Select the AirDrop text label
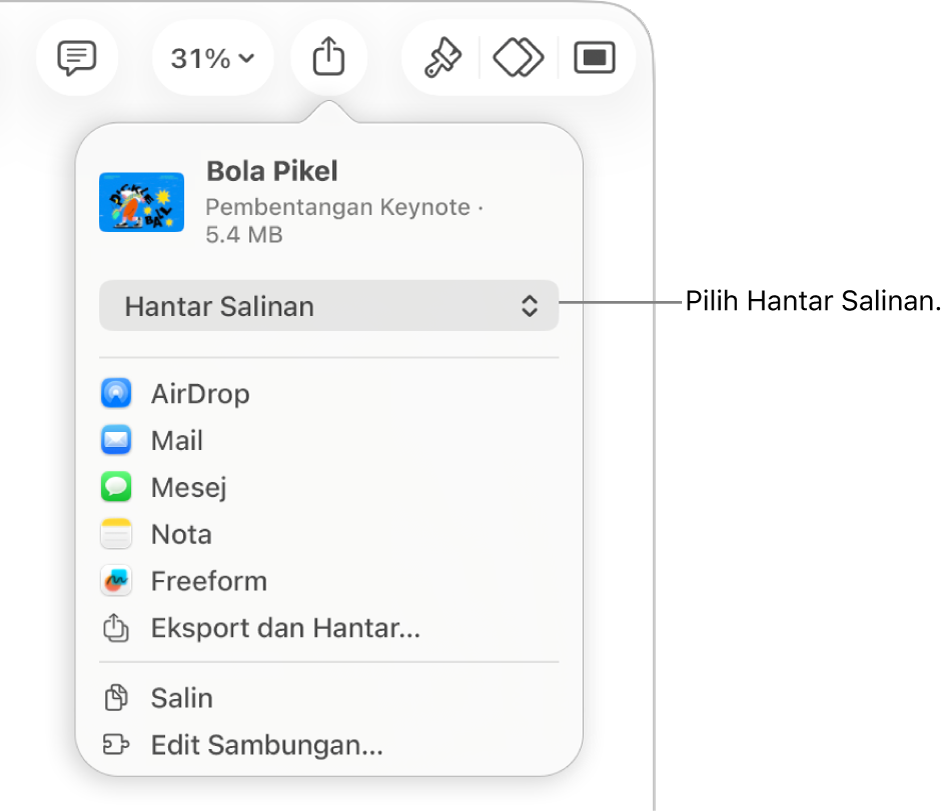 pyautogui.click(x=200, y=394)
